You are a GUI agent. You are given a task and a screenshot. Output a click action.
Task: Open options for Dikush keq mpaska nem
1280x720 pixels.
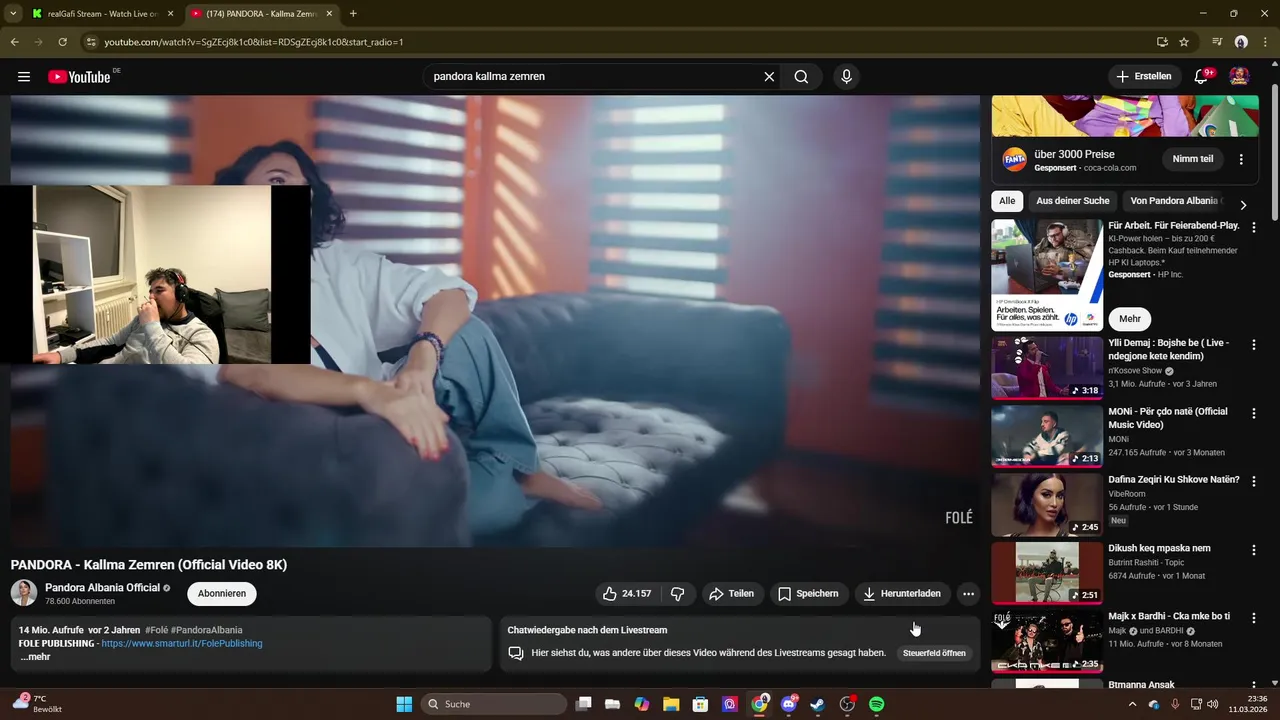pos(1254,550)
